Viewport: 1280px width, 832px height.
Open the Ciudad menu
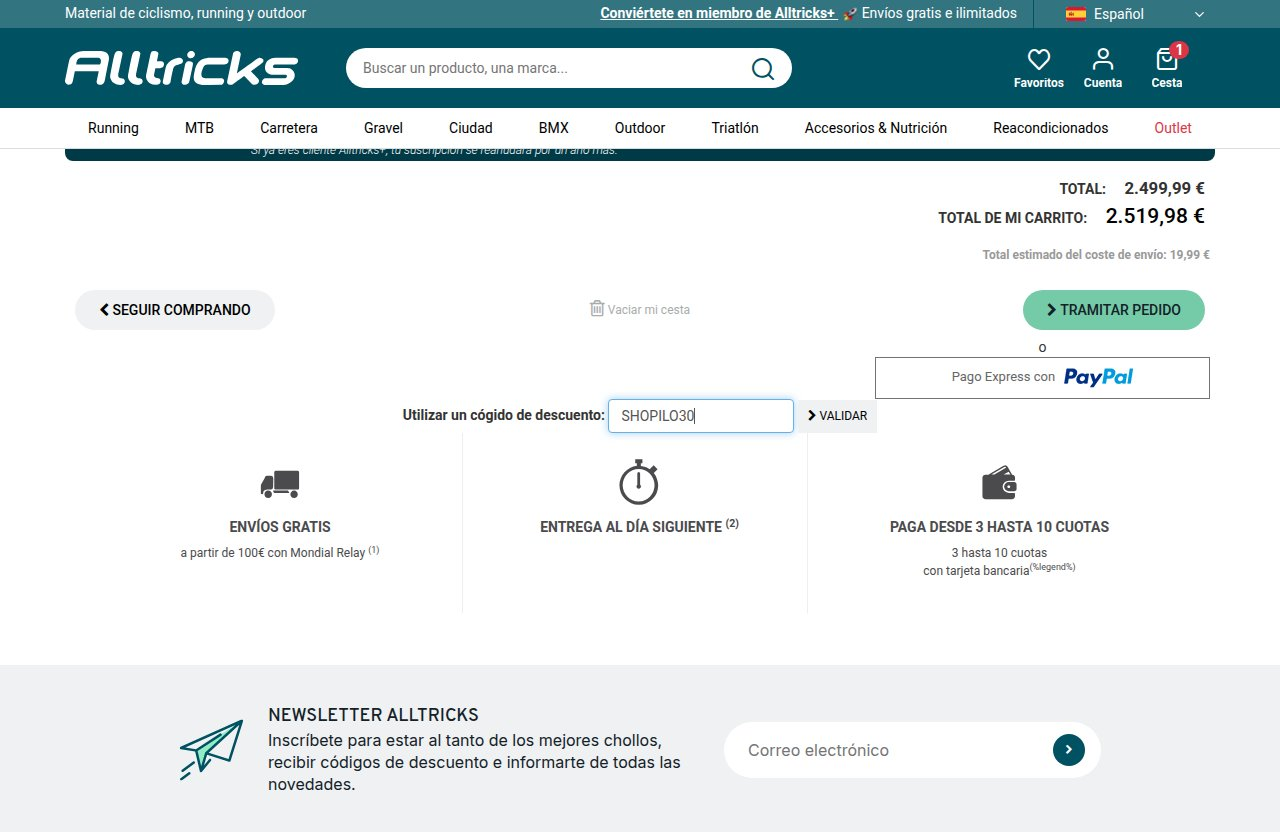pyautogui.click(x=471, y=128)
